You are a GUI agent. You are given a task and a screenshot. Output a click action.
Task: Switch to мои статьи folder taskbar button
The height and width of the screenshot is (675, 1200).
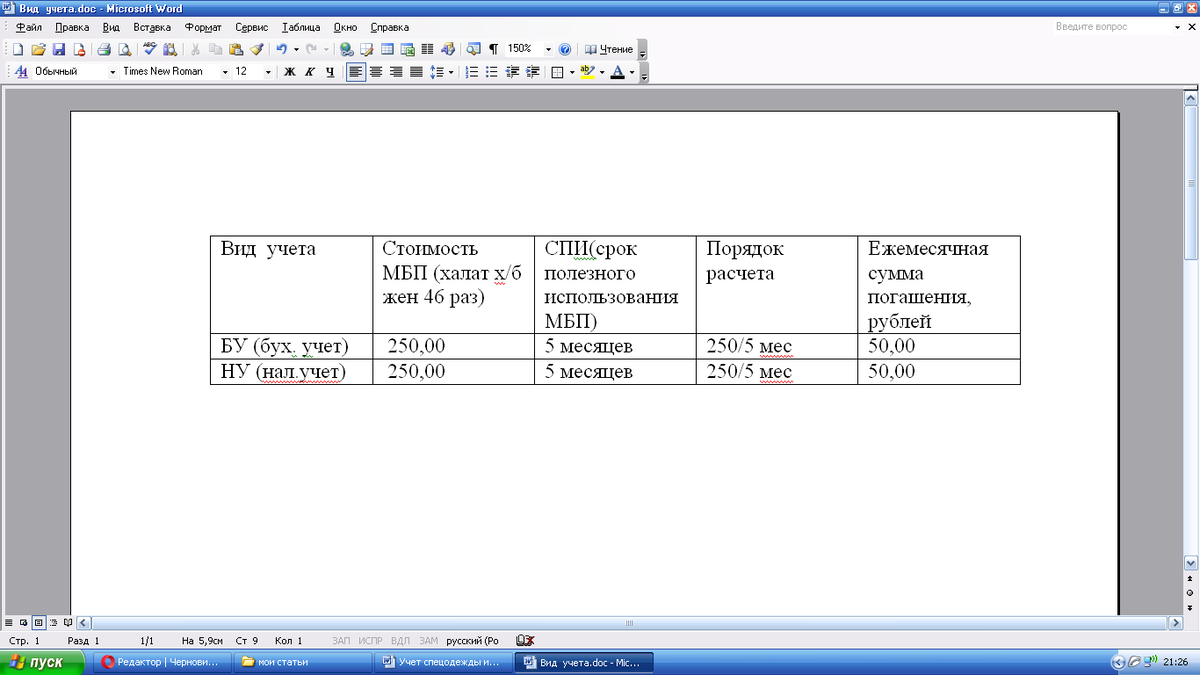click(301, 662)
